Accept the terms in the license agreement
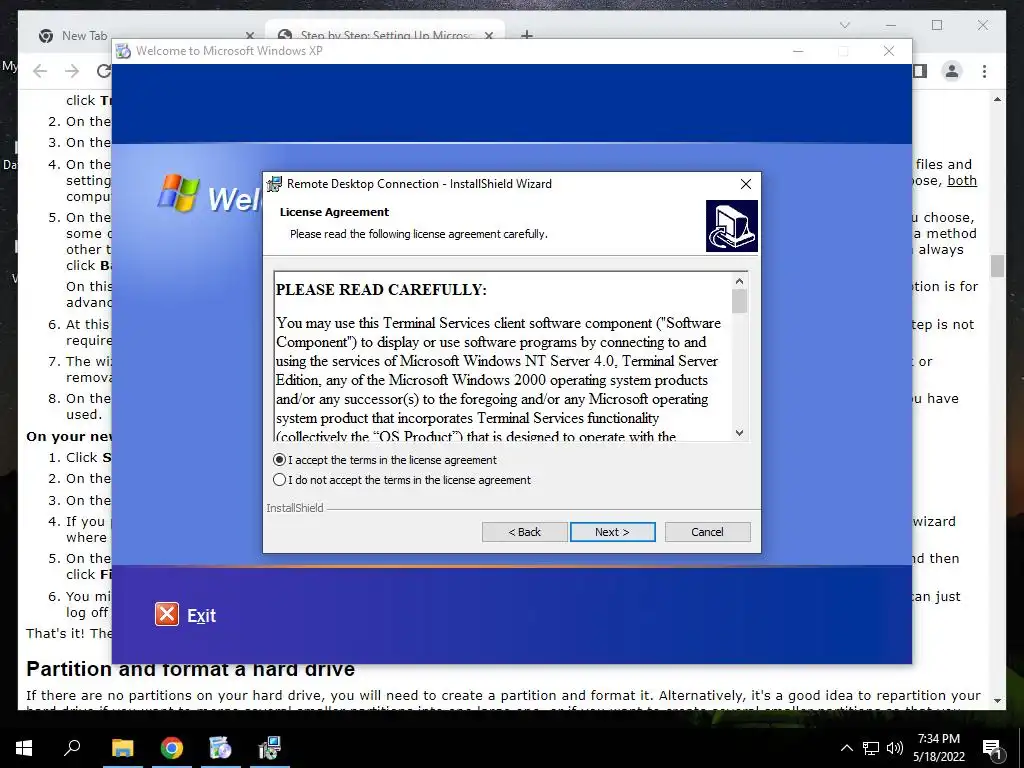Screen dimensions: 1024x768 pyautogui.click(x=280, y=460)
